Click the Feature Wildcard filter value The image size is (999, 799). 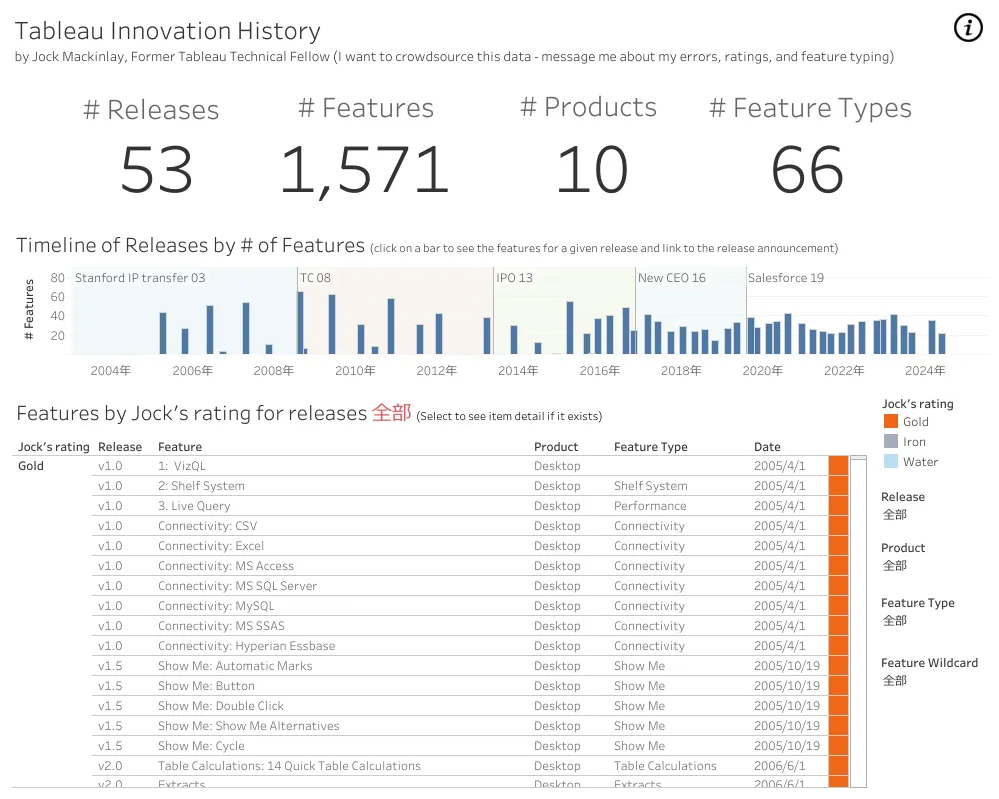click(x=895, y=680)
